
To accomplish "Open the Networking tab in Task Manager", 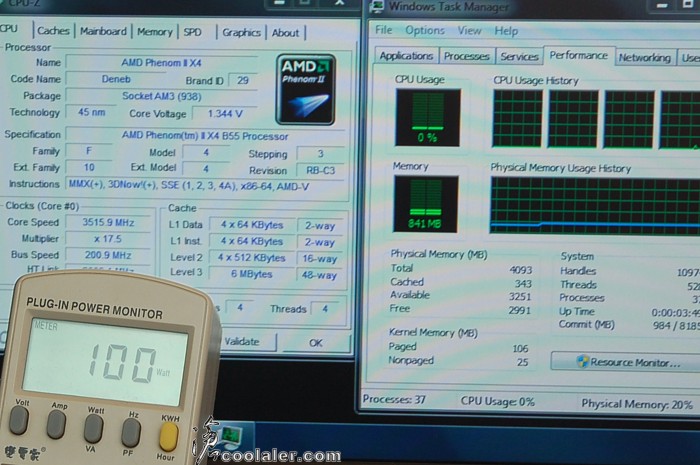I will click(x=645, y=58).
